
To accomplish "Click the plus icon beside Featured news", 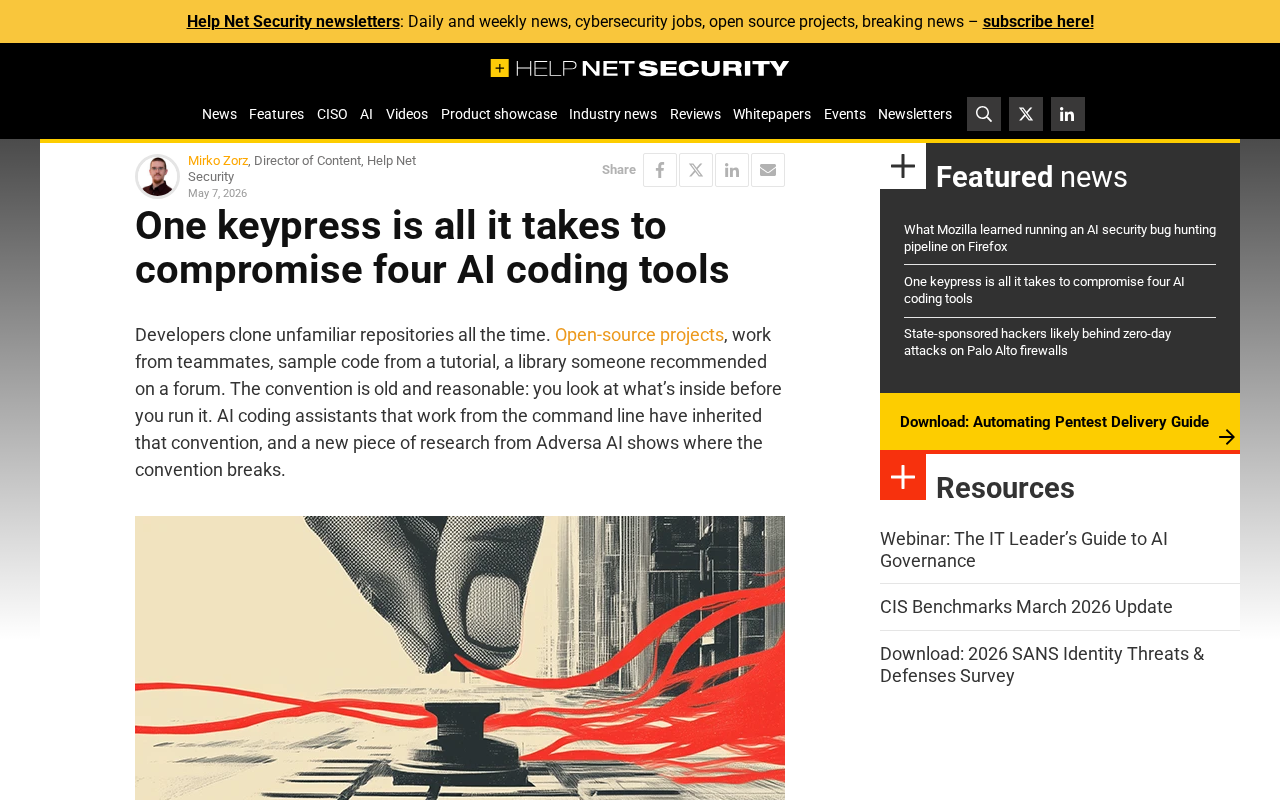I will (903, 166).
